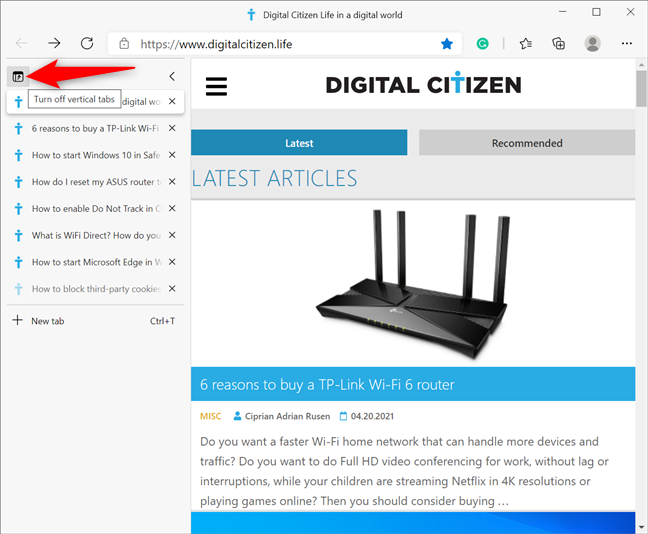Collapse the vertical tabs pane chevron
Screen dimensions: 648x534
coord(172,76)
